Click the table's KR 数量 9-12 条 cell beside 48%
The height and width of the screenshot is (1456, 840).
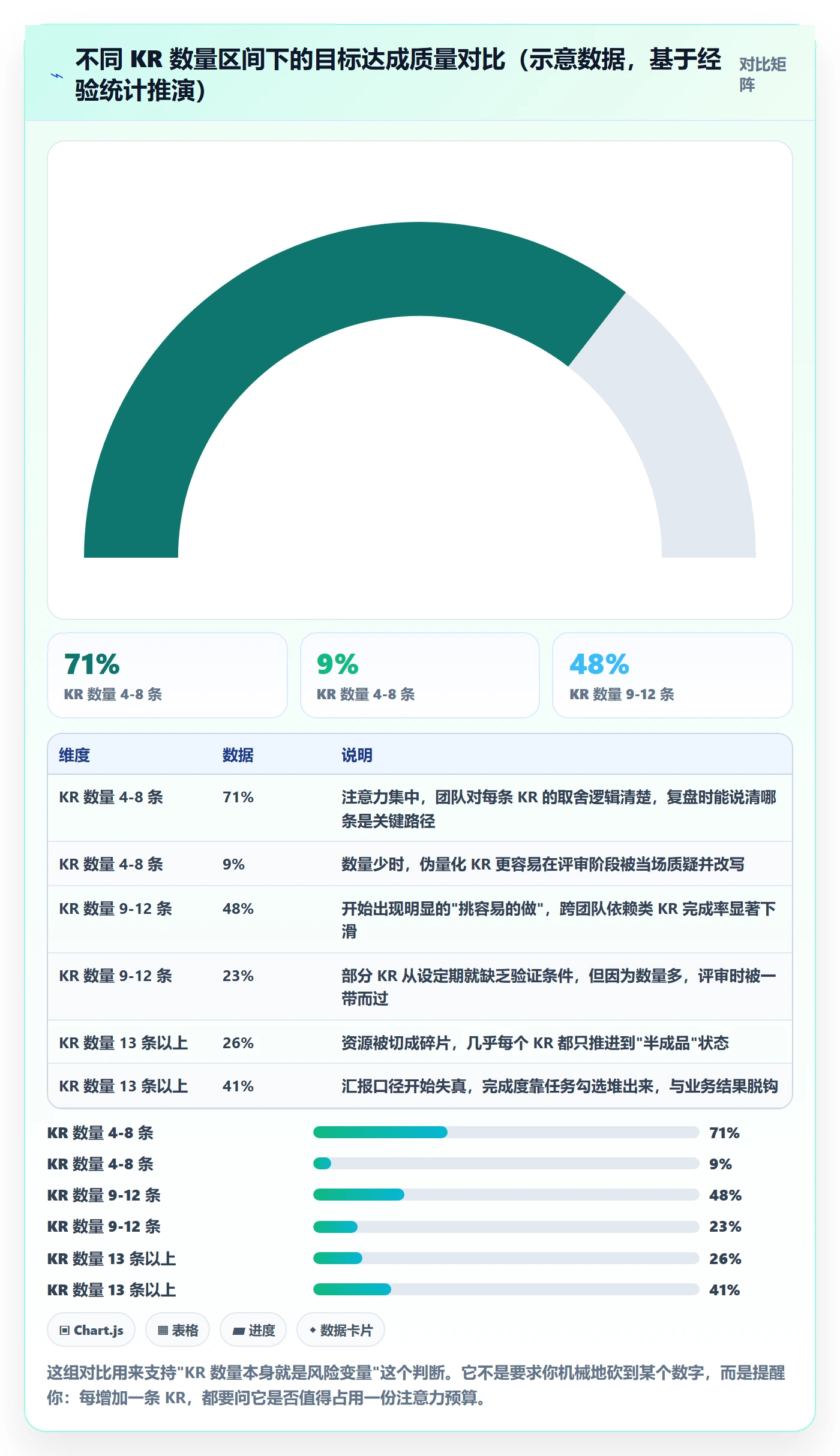[116, 909]
